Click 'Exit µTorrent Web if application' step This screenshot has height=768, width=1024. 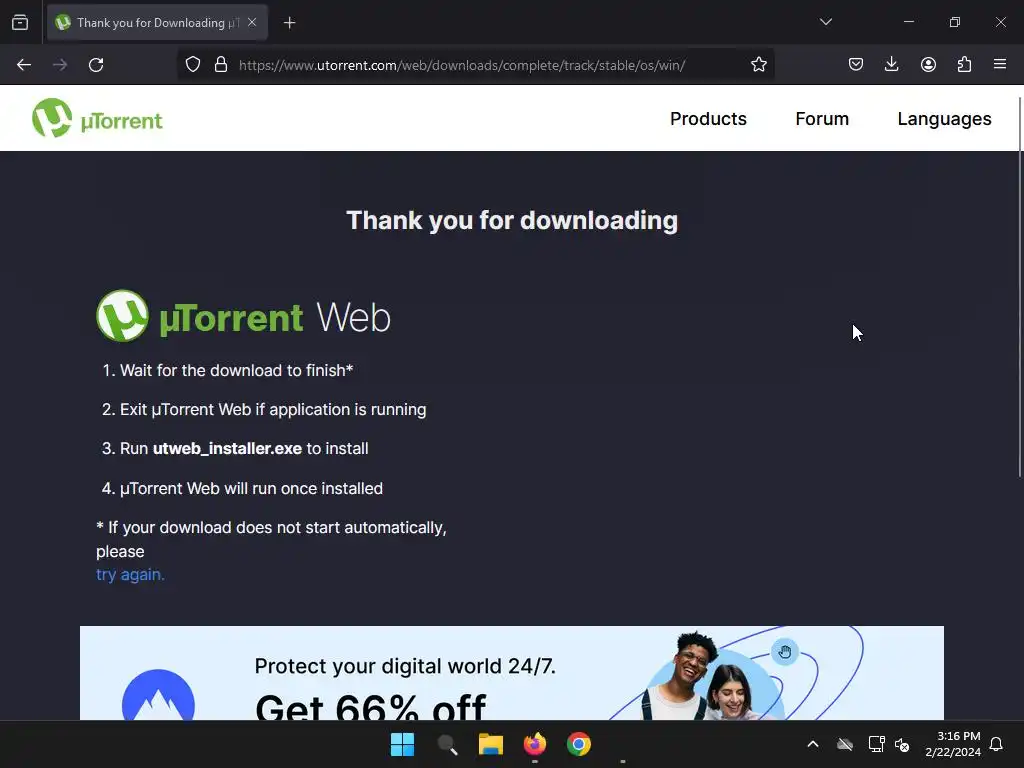tap(264, 409)
